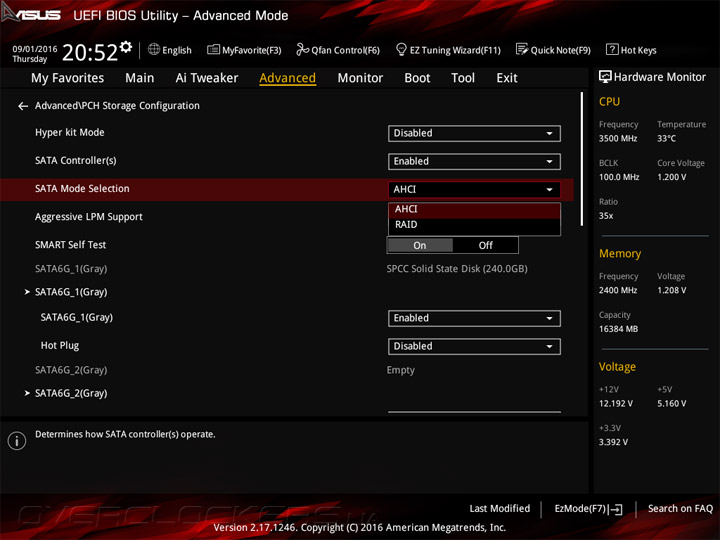Screen dimensions: 720x540
Task: Open the Hot Plug dropdown
Action: pyautogui.click(x=474, y=346)
